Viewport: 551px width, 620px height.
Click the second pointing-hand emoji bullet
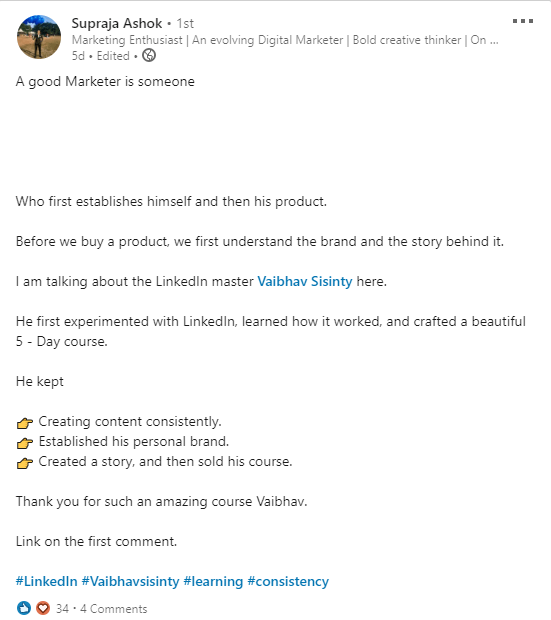25,442
